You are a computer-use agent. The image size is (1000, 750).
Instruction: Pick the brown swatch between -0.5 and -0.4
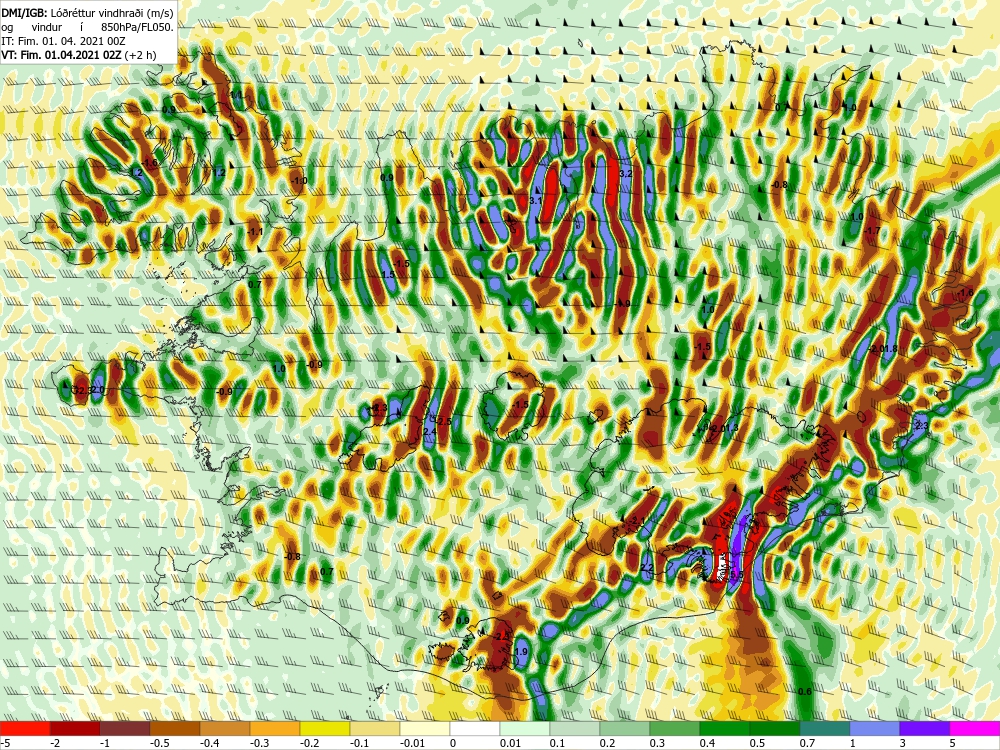pyautogui.click(x=175, y=729)
